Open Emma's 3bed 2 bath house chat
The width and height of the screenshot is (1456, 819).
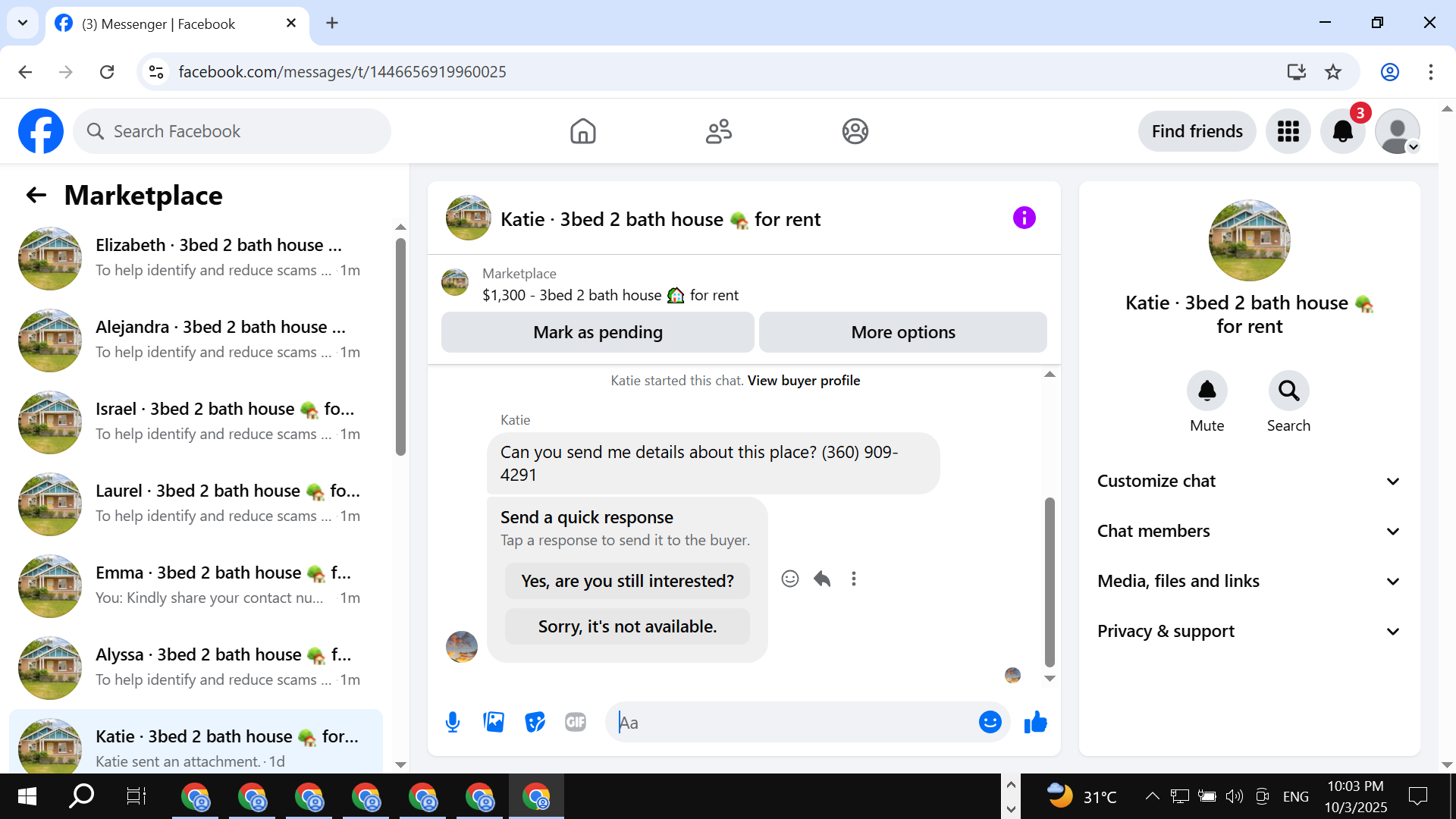(196, 586)
